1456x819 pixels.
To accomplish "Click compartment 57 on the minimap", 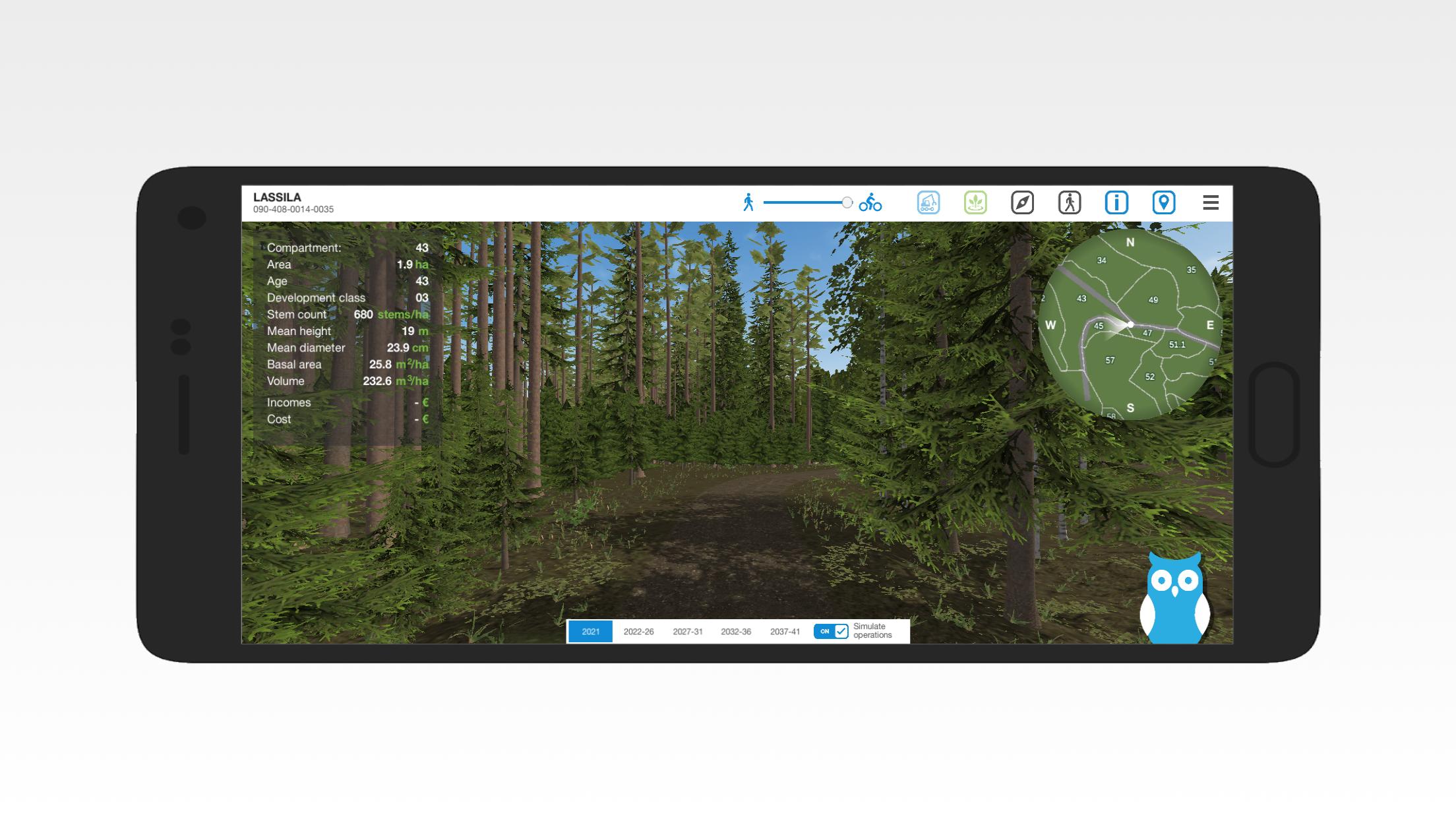I will tap(1110, 361).
